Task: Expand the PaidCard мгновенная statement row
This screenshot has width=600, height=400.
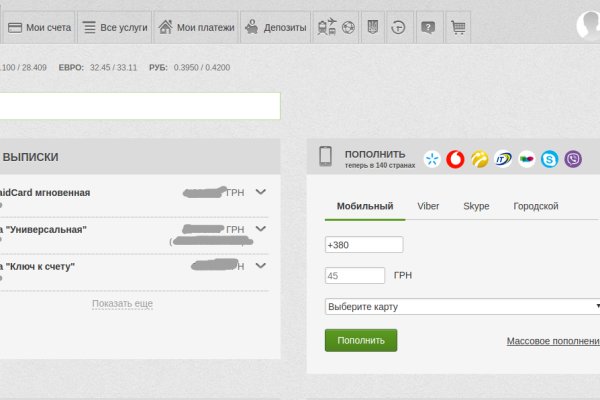Action: coord(262,192)
